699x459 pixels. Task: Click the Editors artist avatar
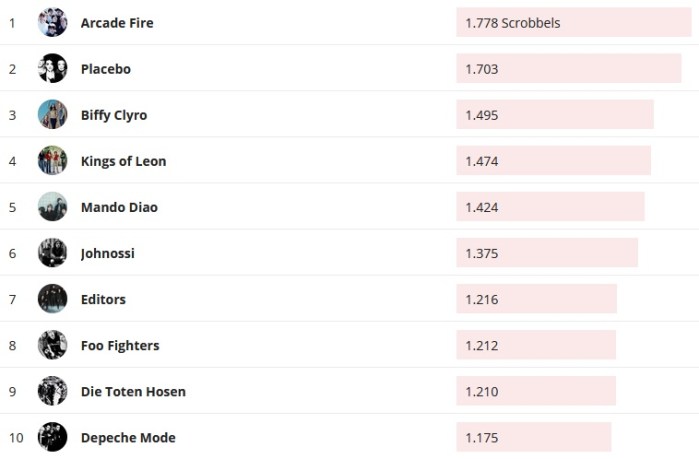click(x=52, y=298)
